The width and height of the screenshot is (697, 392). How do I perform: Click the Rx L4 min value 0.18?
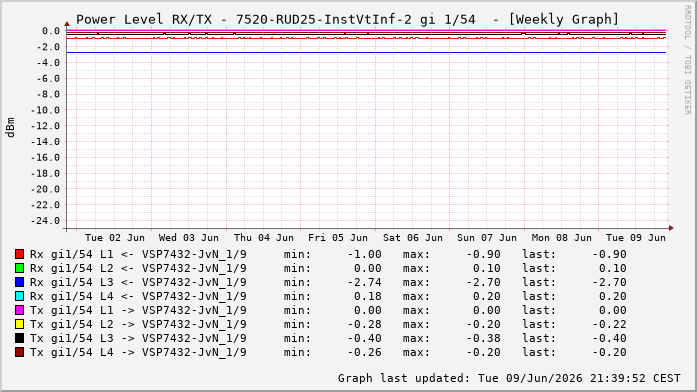click(x=368, y=296)
